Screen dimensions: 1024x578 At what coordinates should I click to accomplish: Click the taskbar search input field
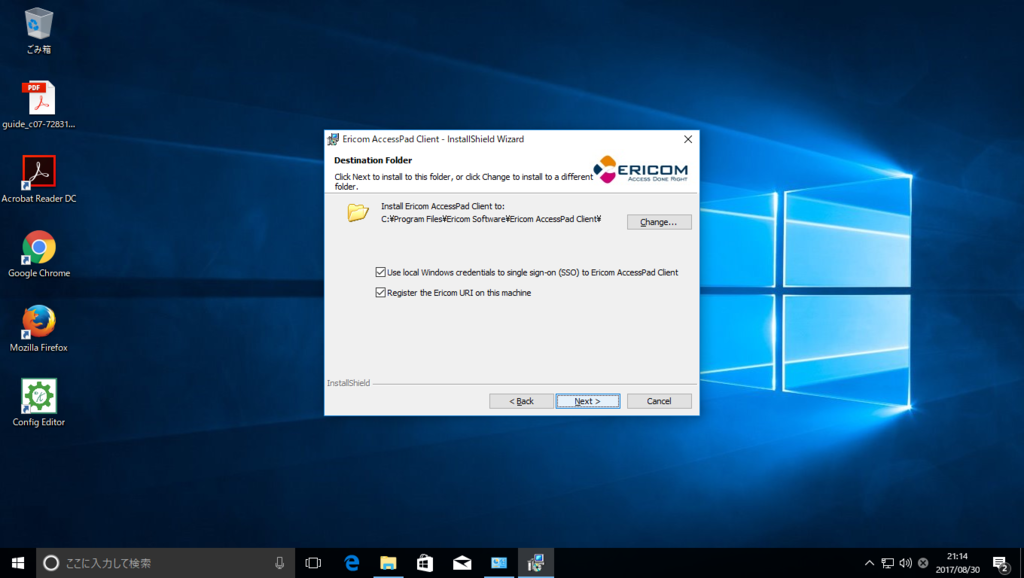pyautogui.click(x=165, y=563)
